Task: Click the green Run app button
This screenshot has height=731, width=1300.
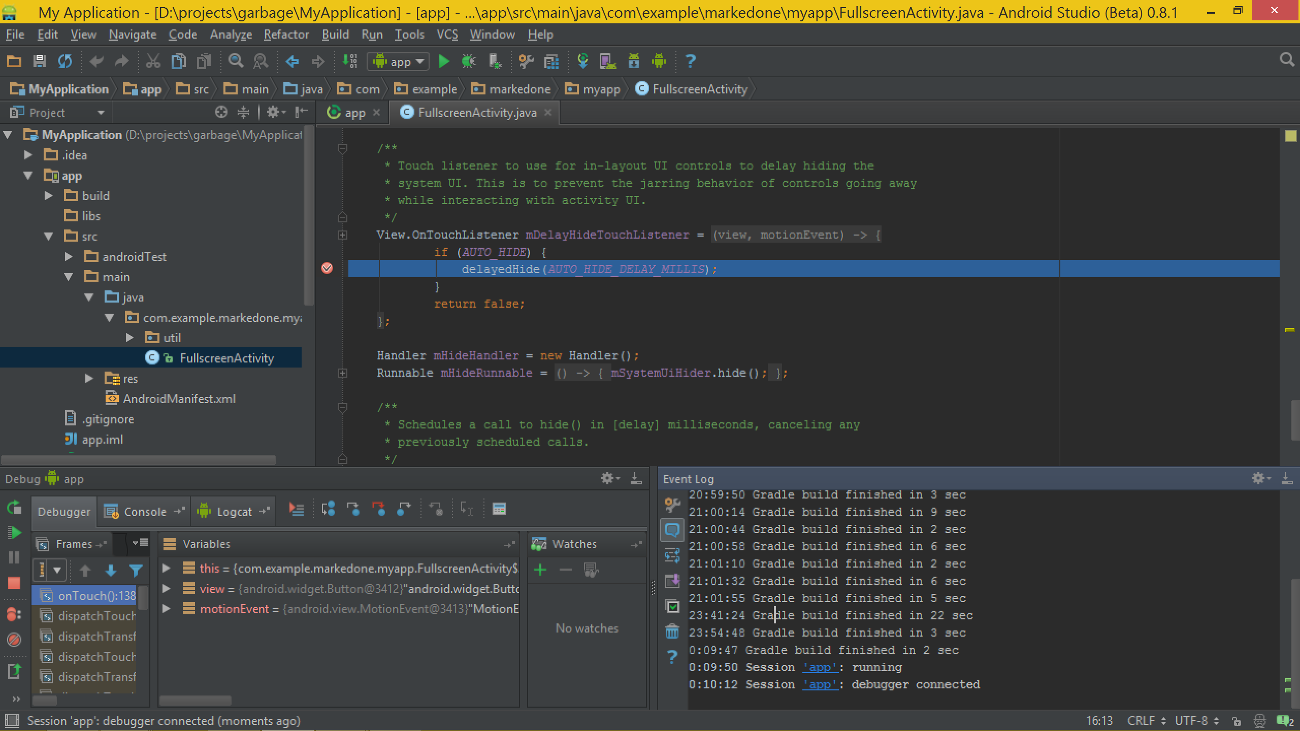Action: pos(444,62)
